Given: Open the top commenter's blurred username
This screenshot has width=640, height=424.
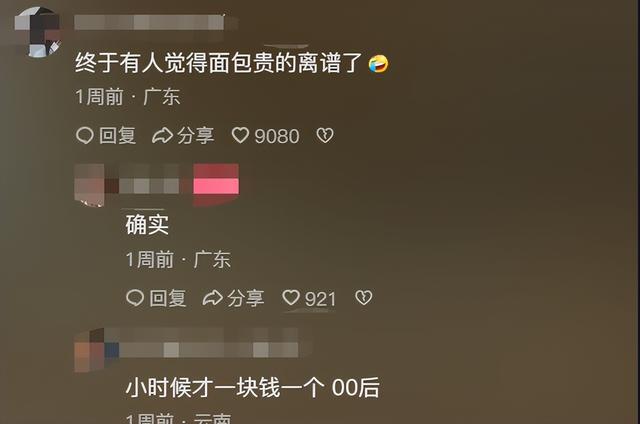Looking at the screenshot, I should (149, 22).
